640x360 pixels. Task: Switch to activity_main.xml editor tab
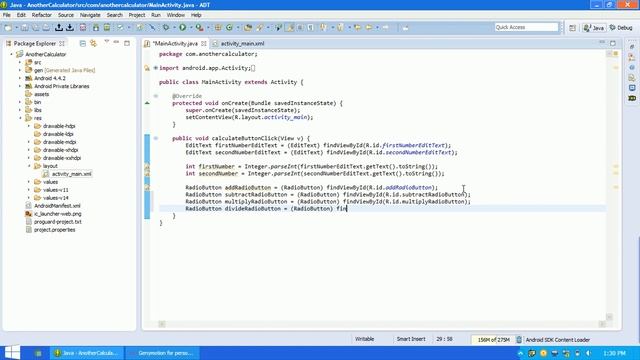(x=242, y=44)
